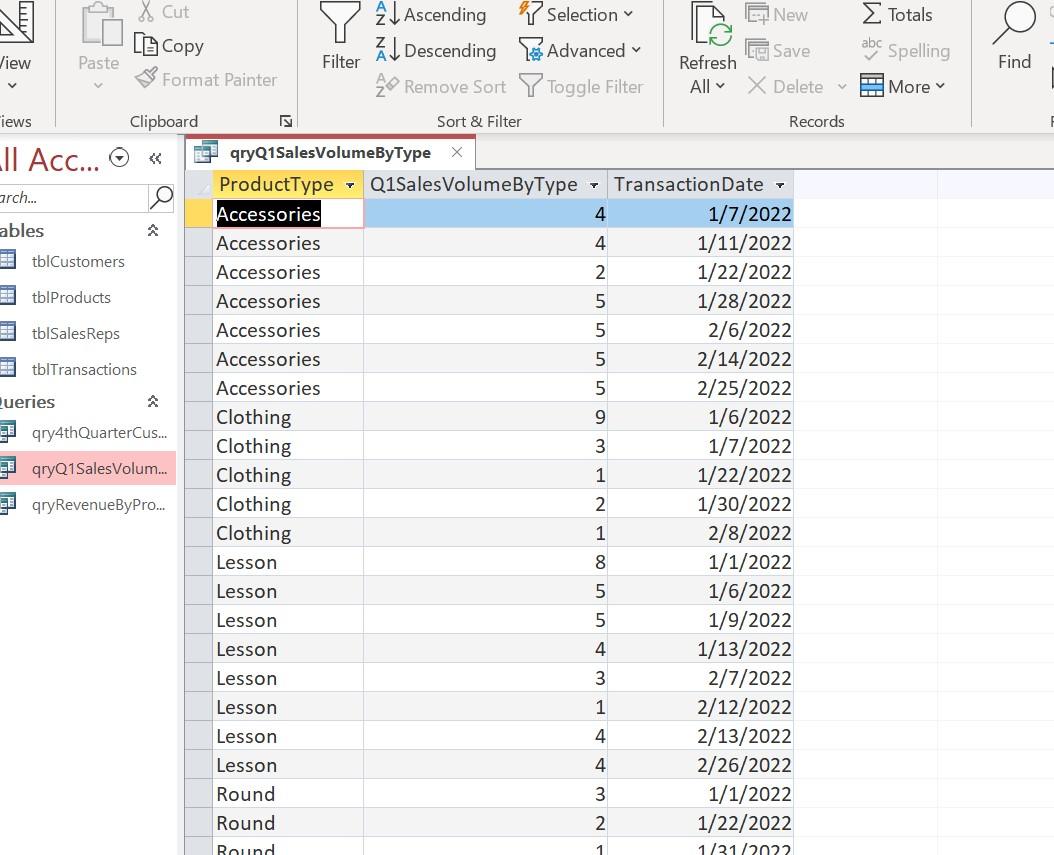The width and height of the screenshot is (1054, 855).
Task: Click Remove Sort
Action: [x=441, y=86]
